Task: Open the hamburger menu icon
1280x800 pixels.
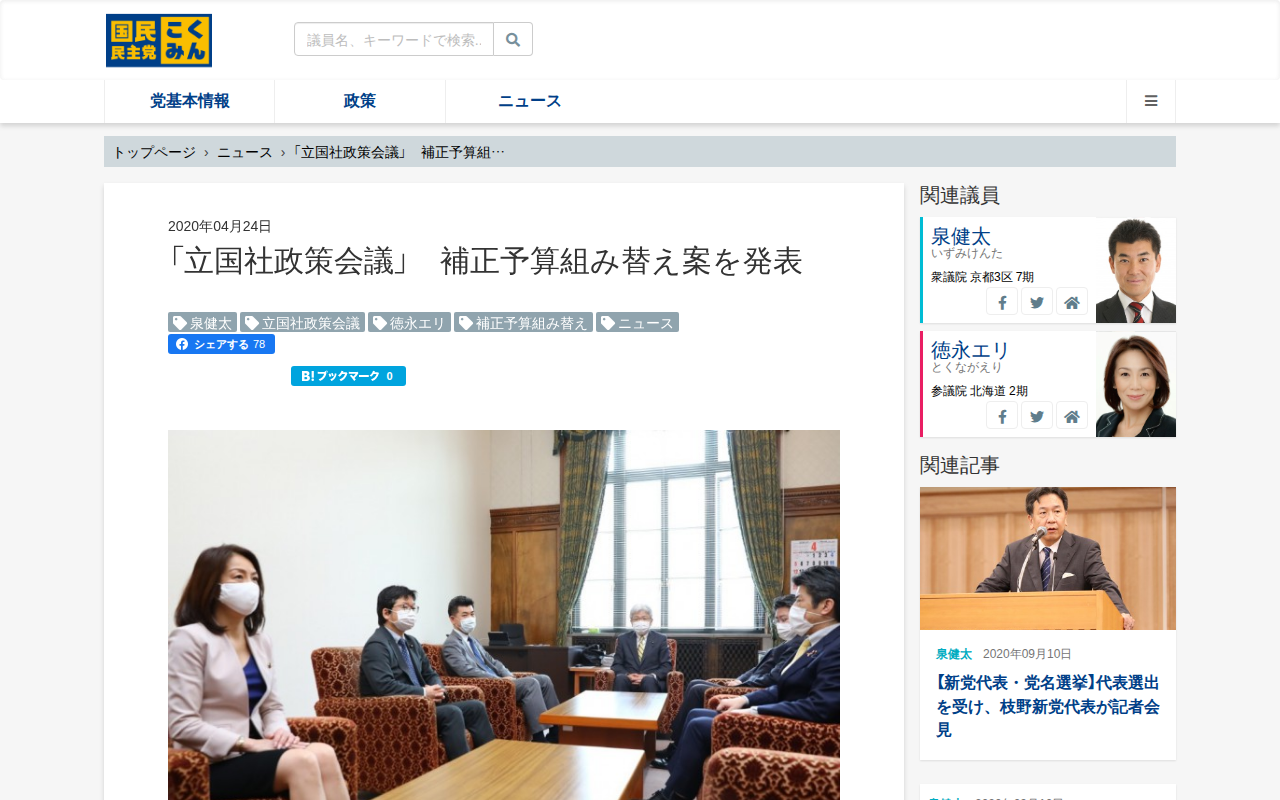Action: tap(1151, 101)
